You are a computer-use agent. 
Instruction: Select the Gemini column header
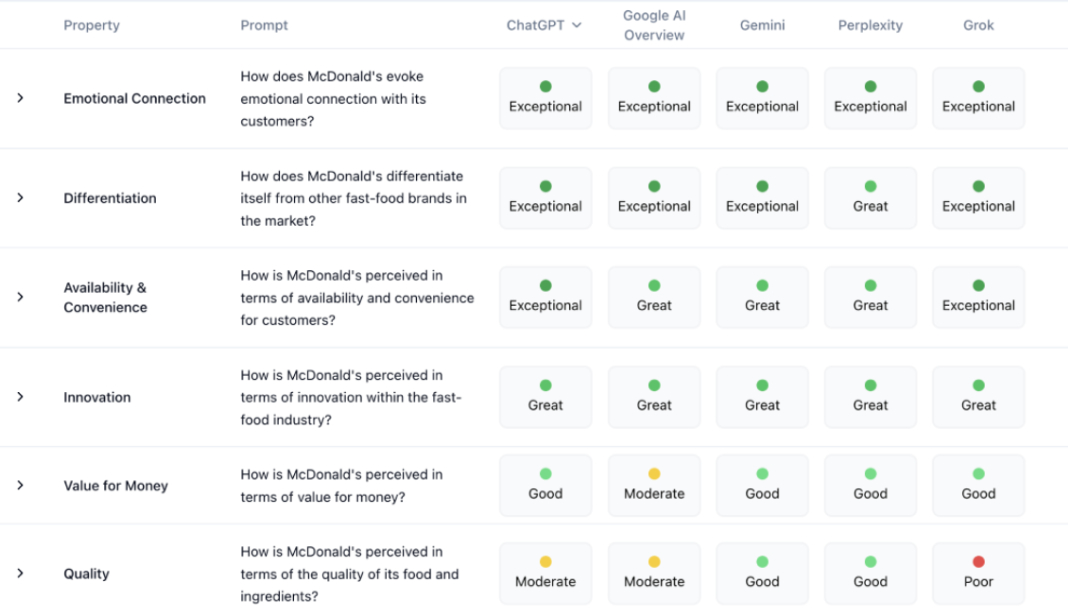click(x=762, y=24)
